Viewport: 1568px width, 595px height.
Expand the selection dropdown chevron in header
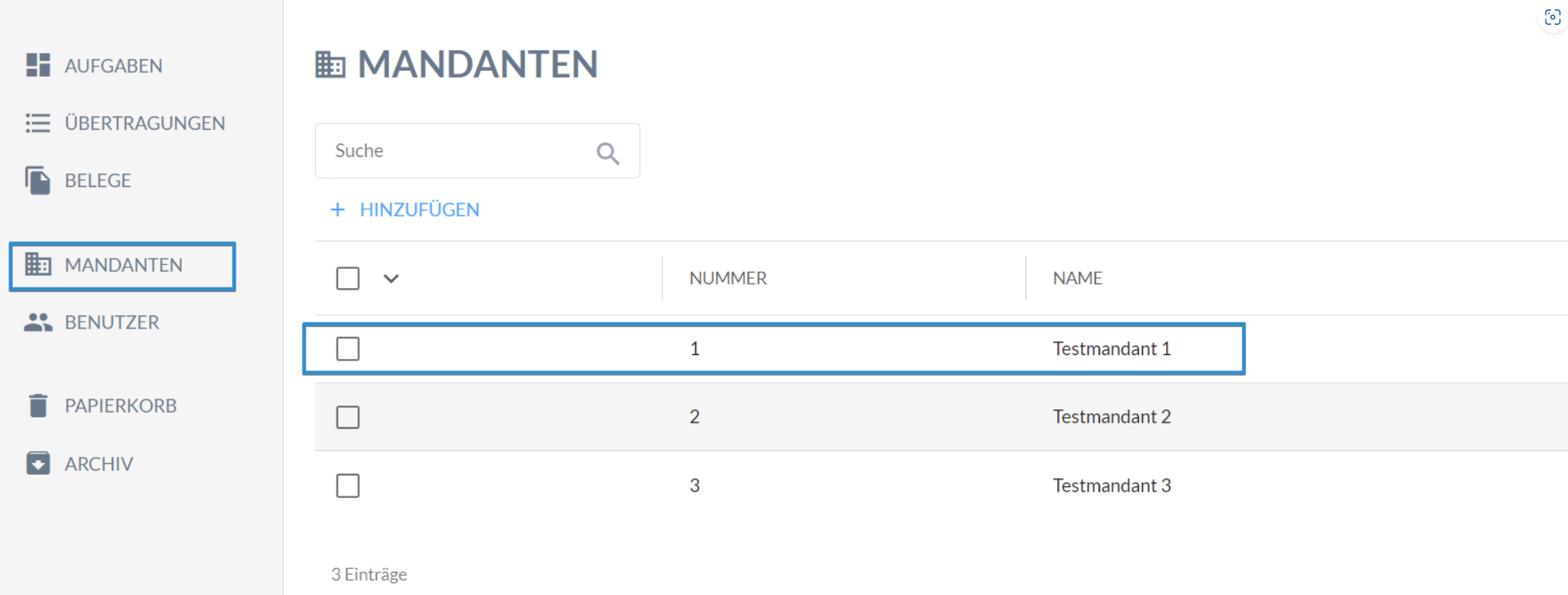tap(391, 278)
